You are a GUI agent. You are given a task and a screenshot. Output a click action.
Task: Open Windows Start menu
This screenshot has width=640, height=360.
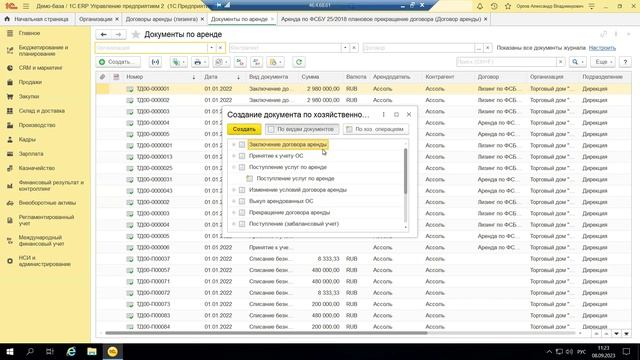(x=10, y=351)
